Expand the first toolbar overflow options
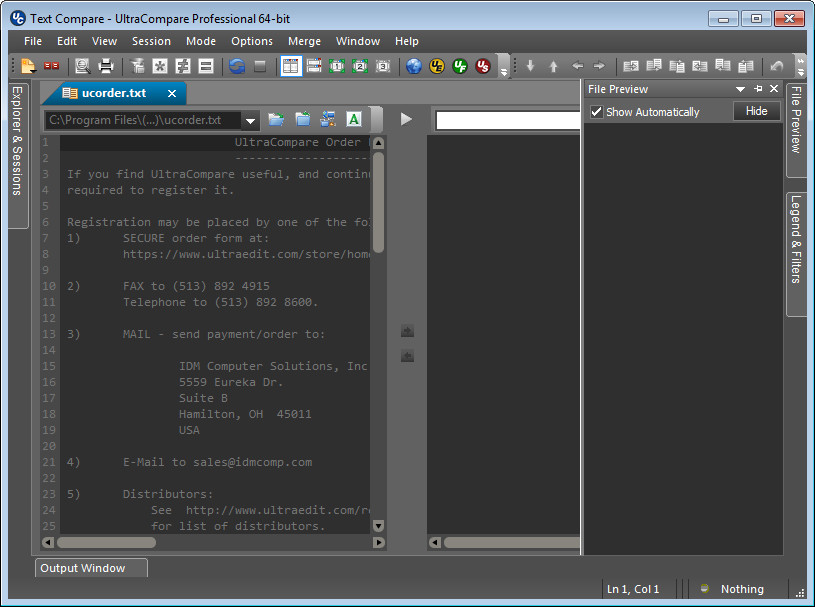This screenshot has width=815, height=607. 504,72
